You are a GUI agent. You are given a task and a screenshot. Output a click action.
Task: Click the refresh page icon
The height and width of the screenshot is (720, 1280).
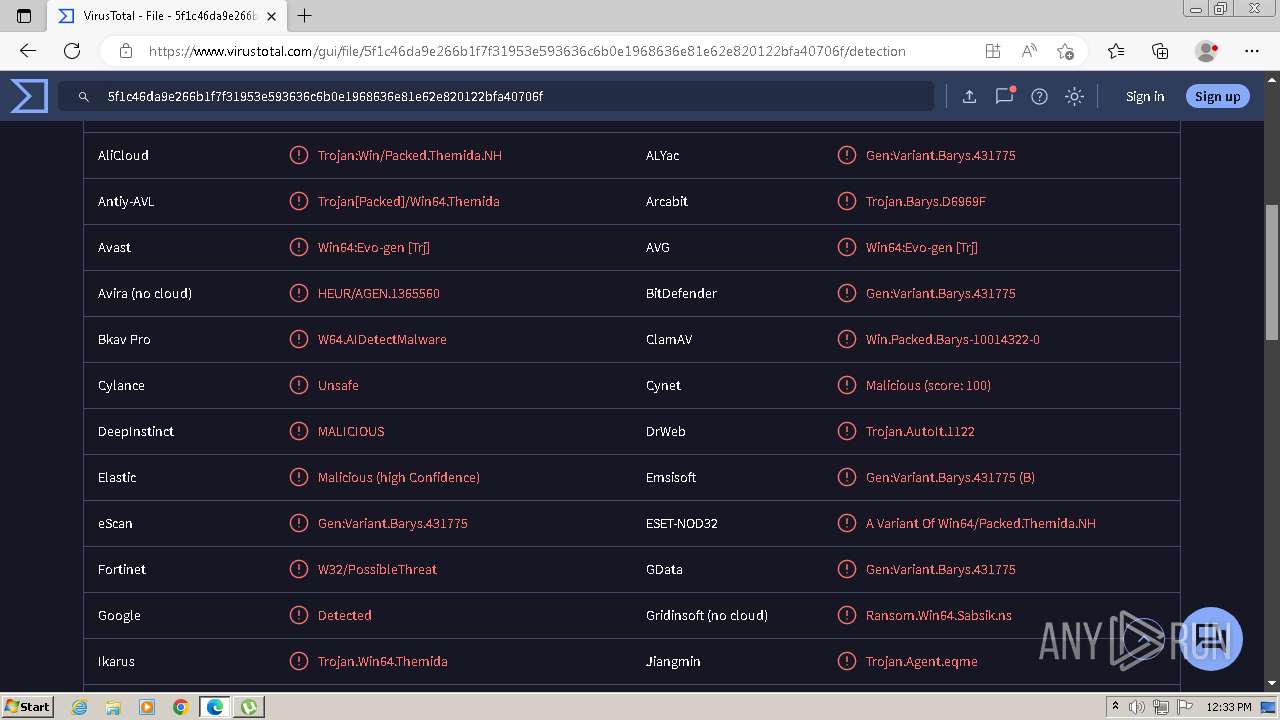coord(72,51)
